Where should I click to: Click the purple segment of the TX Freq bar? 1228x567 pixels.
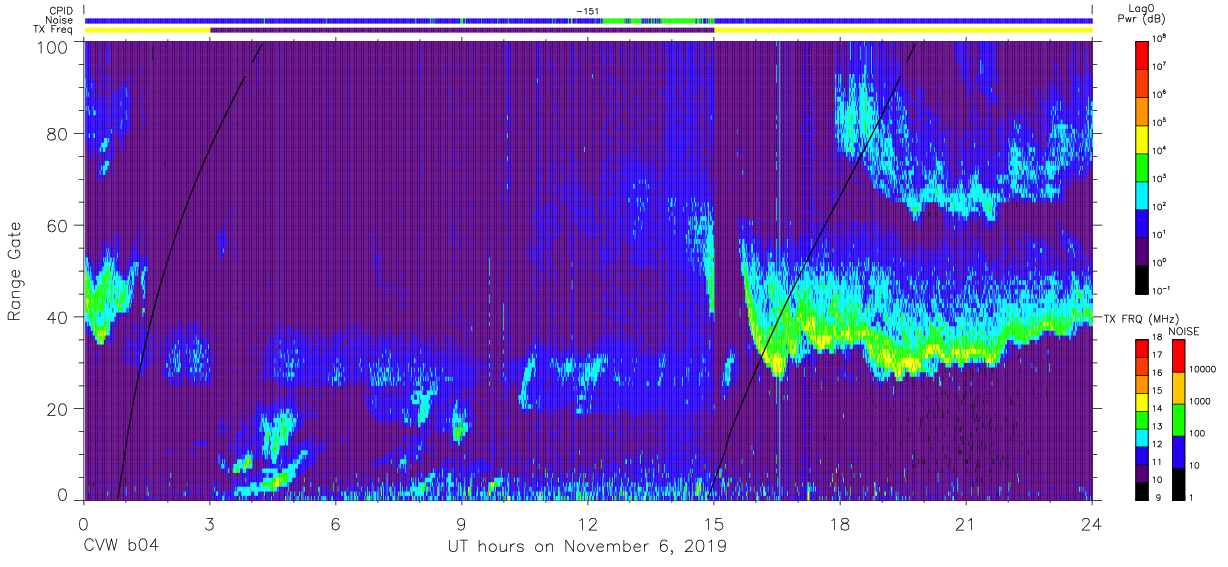(x=462, y=30)
